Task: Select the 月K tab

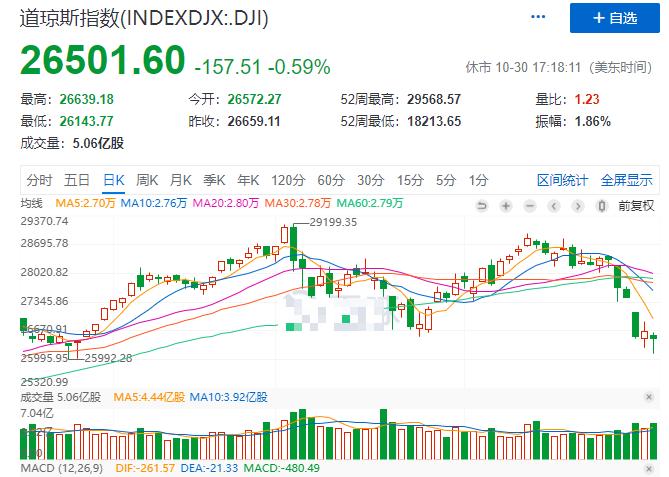Action: pyautogui.click(x=180, y=180)
